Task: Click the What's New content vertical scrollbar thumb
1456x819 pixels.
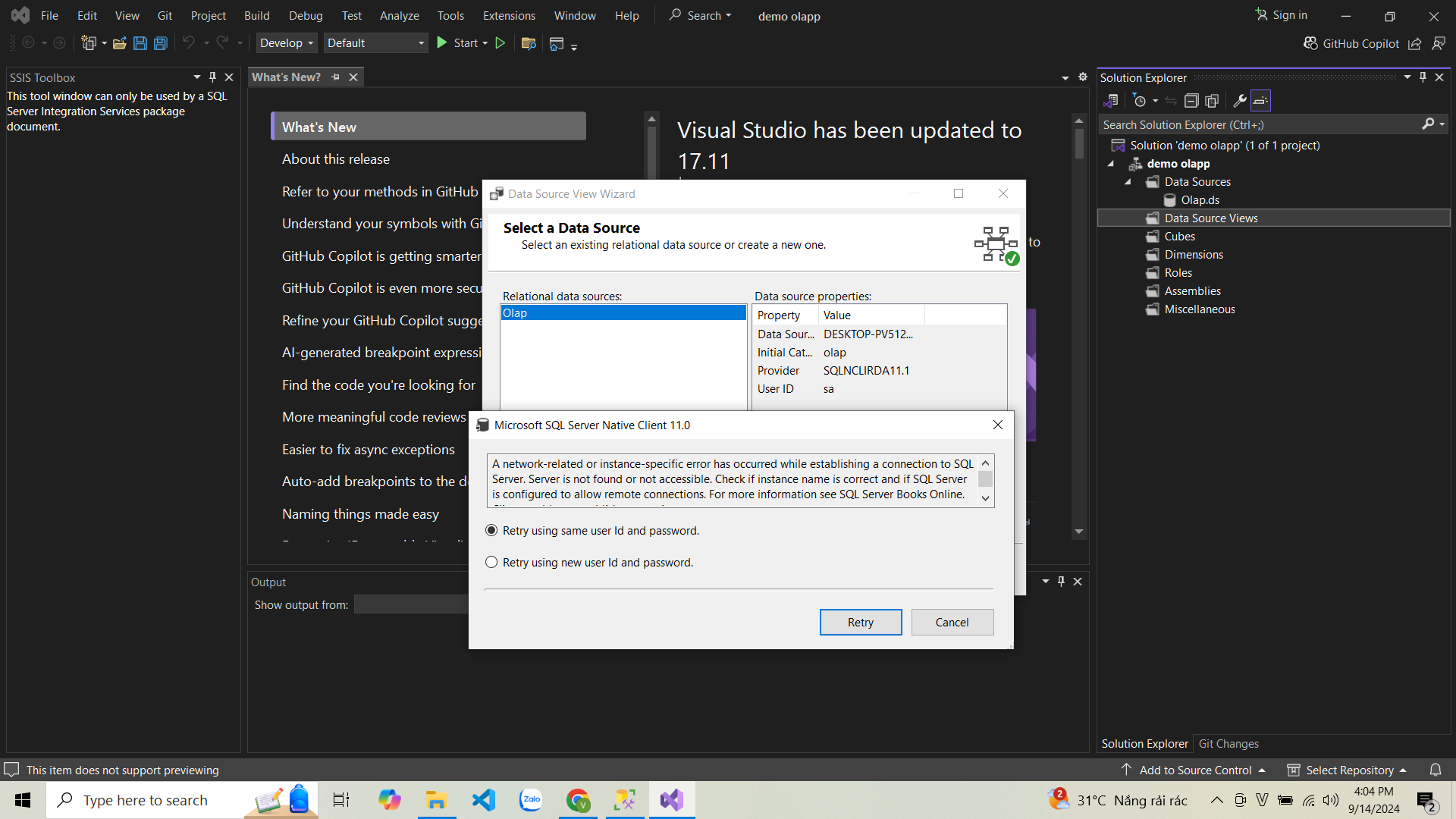Action: (1079, 143)
